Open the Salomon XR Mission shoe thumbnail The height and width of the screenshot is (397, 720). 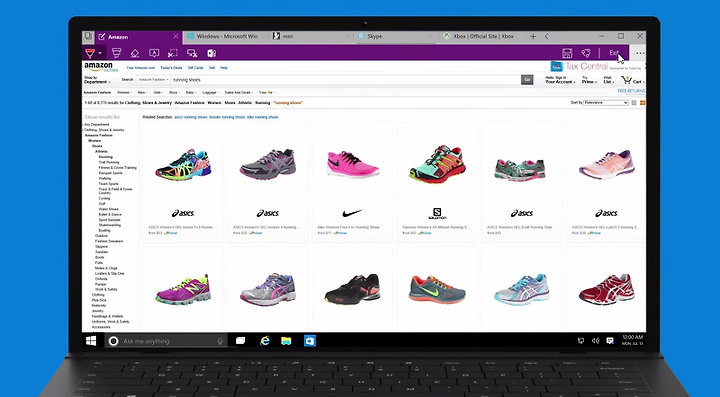click(x=437, y=164)
